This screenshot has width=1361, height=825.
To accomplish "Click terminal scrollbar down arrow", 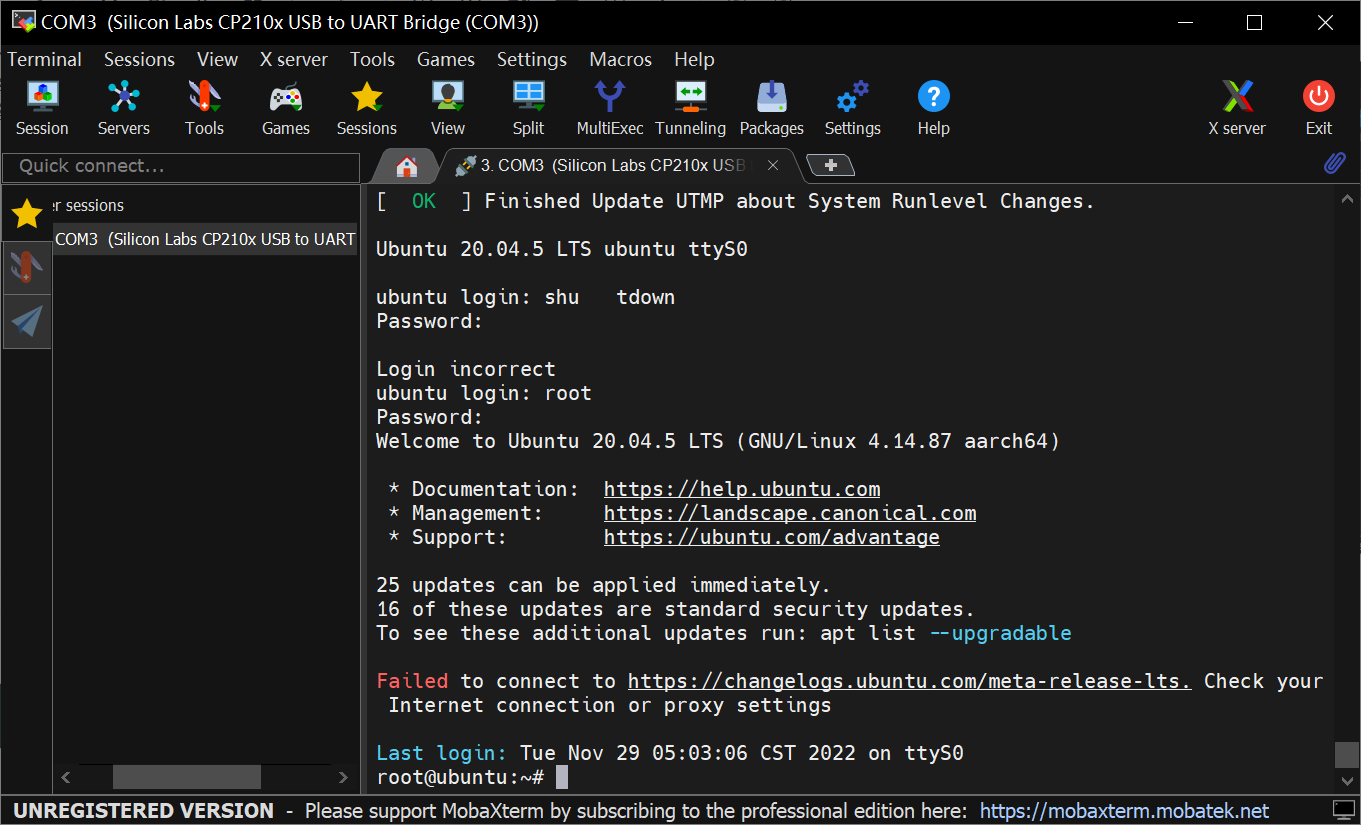I will (1347, 780).
